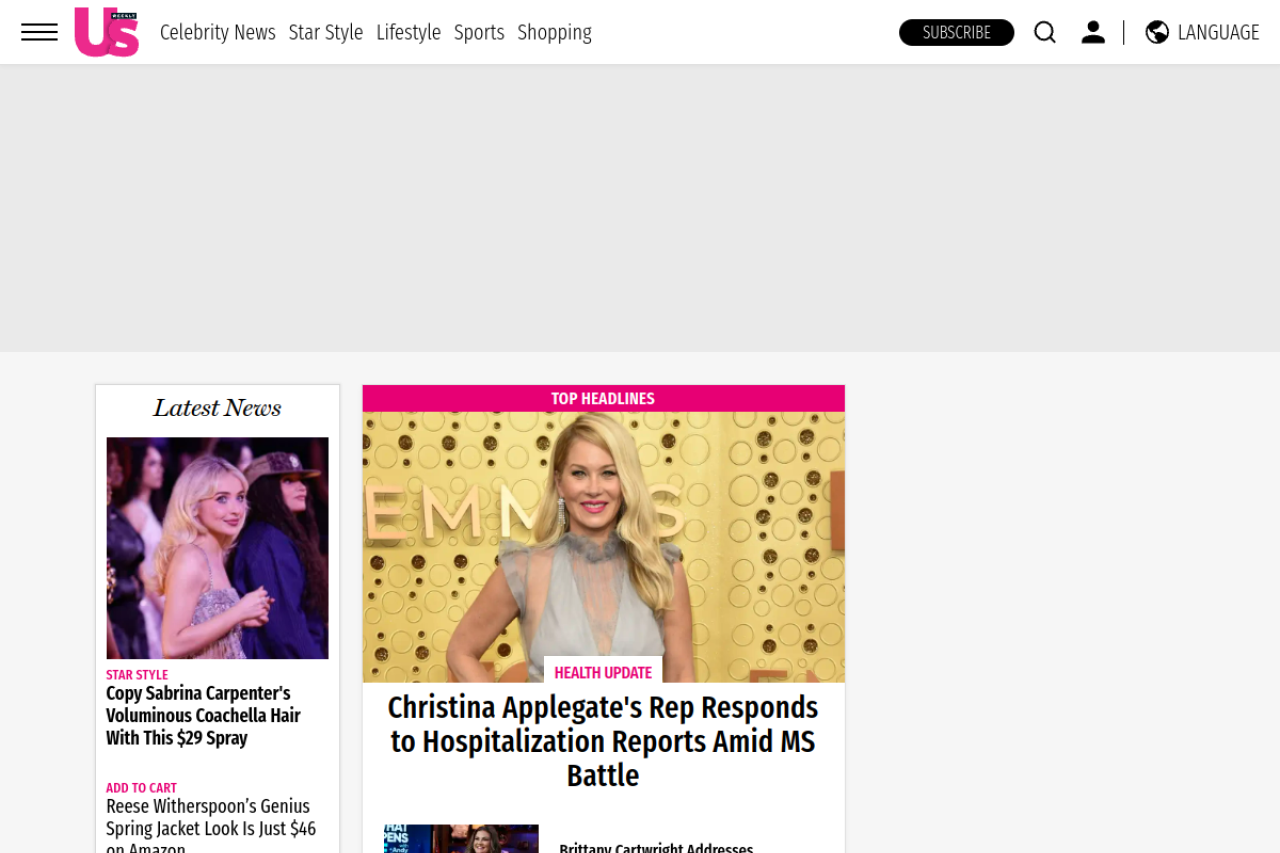
Task: Navigate to Sports section
Action: coord(479,32)
